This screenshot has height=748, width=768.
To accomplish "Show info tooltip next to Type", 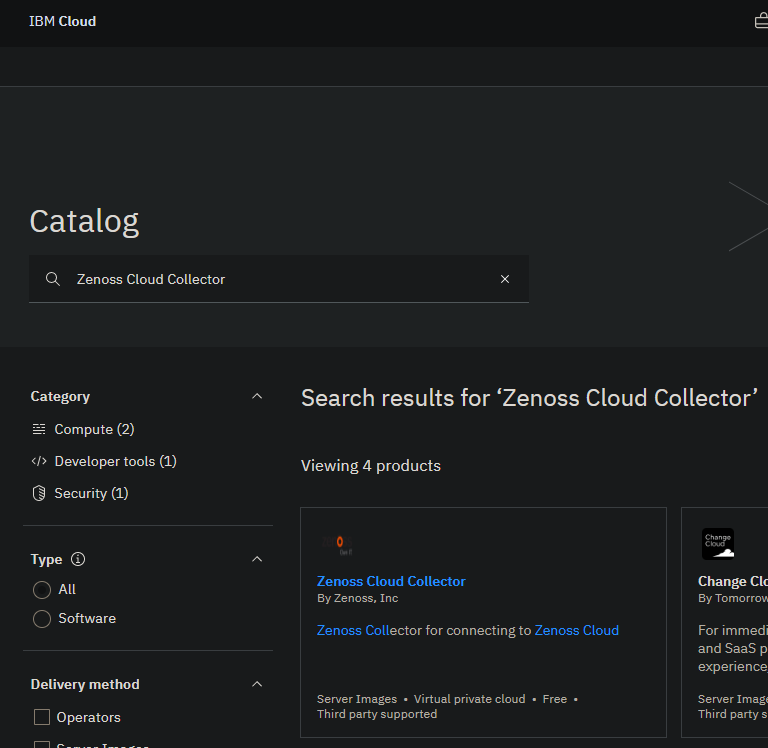I will pos(78,559).
